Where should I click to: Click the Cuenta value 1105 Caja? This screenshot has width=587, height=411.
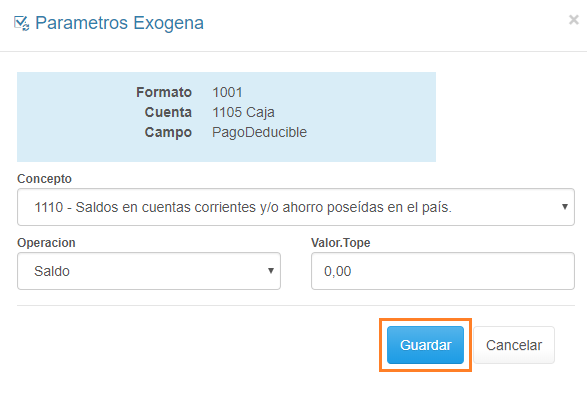pyautogui.click(x=243, y=112)
